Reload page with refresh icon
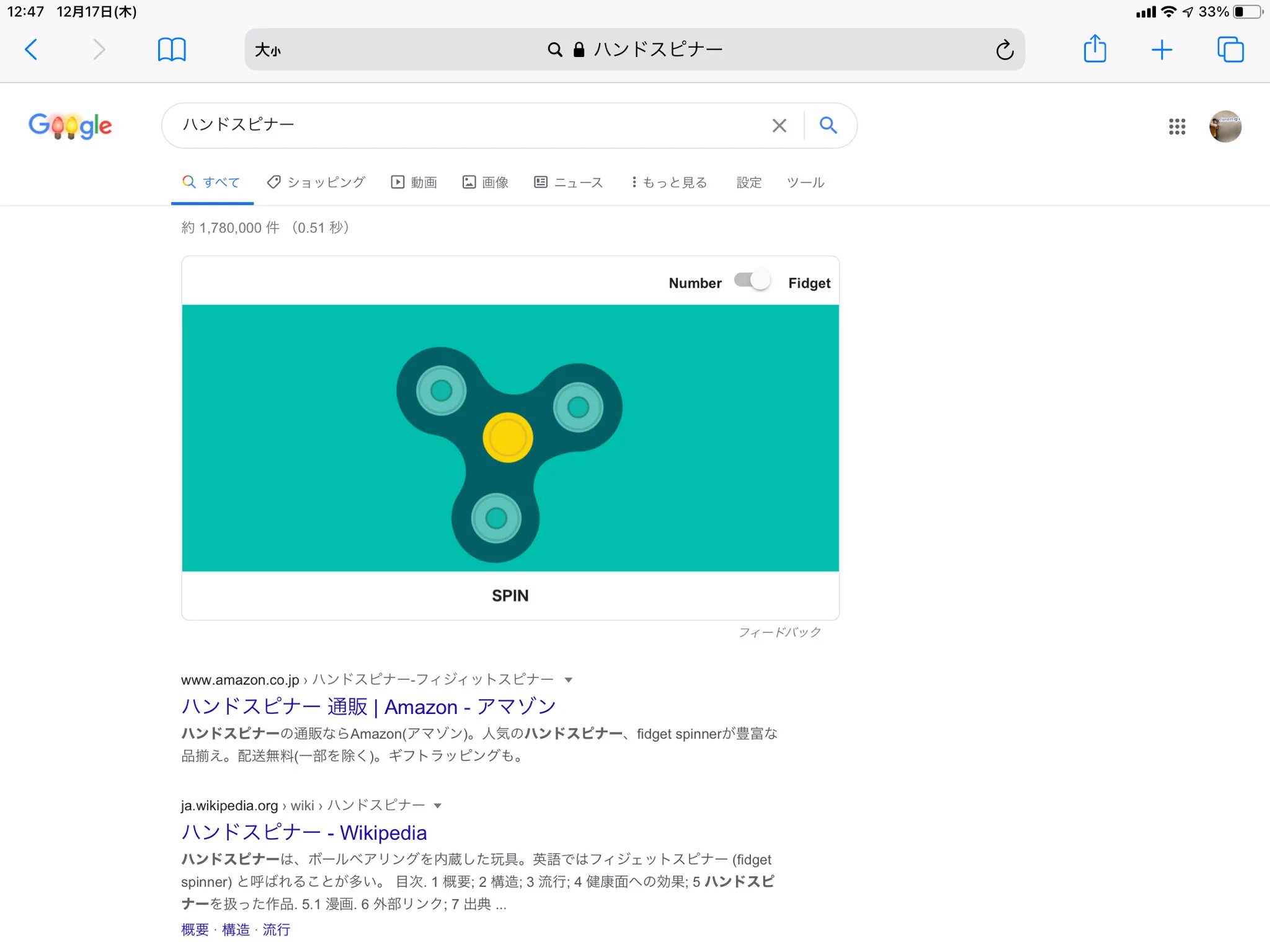The image size is (1270, 952). coord(1005,50)
